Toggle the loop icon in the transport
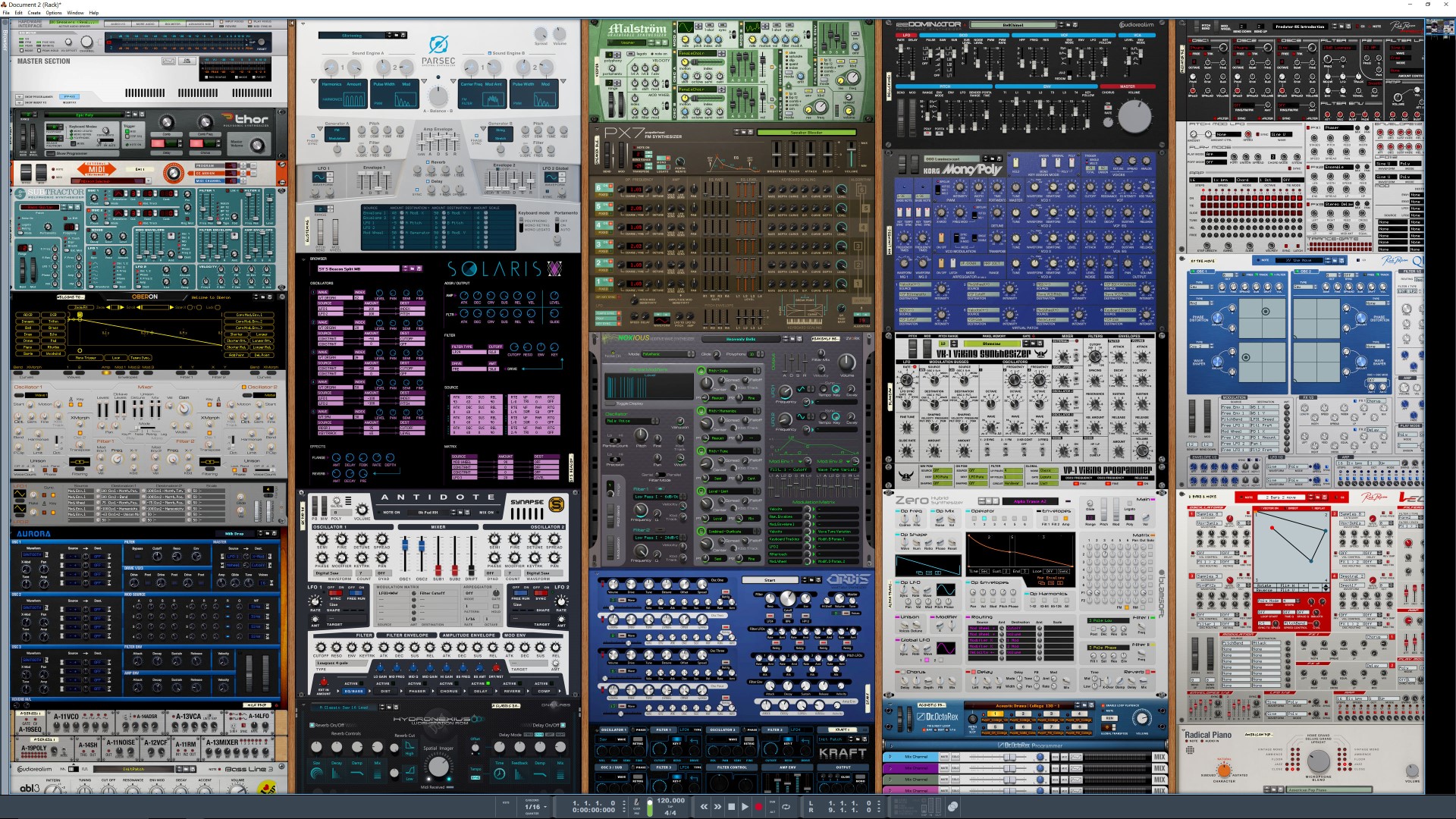 coord(786,807)
